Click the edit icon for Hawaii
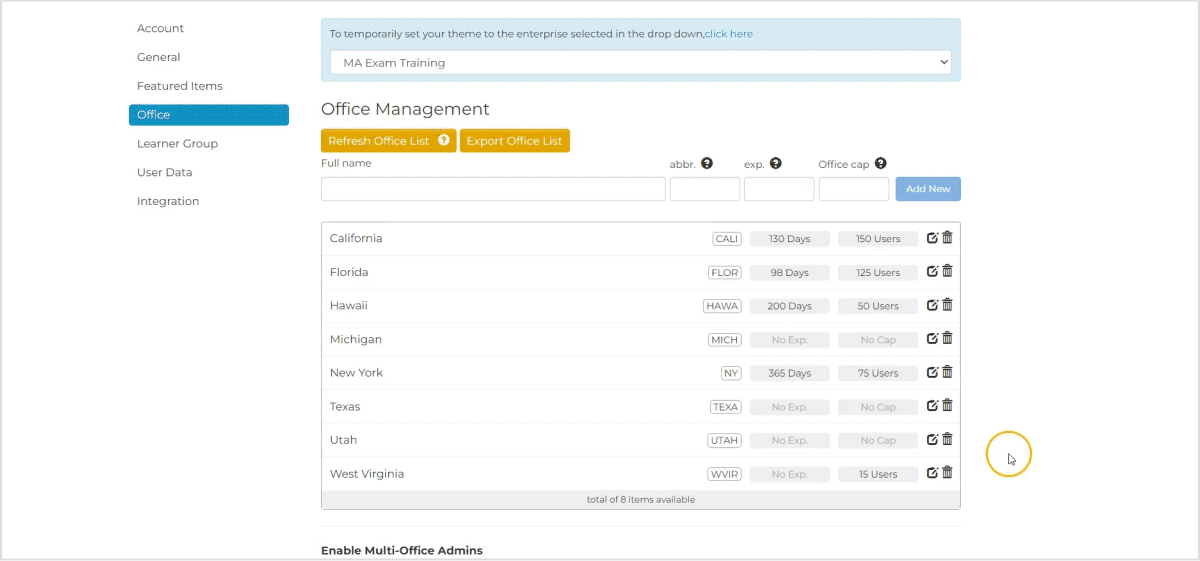This screenshot has width=1200, height=561. tap(932, 305)
